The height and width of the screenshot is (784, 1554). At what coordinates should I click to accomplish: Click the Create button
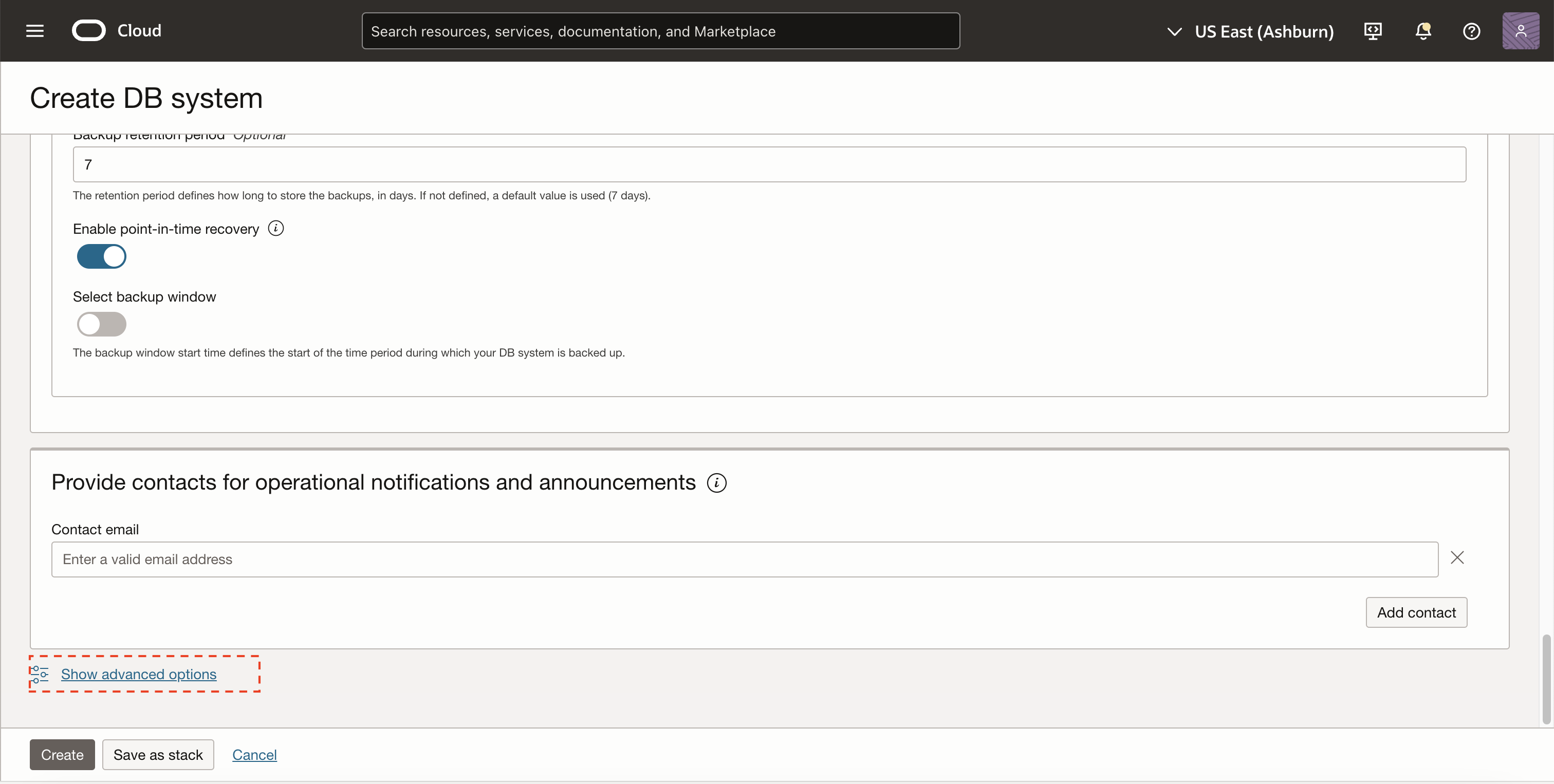pos(62,754)
